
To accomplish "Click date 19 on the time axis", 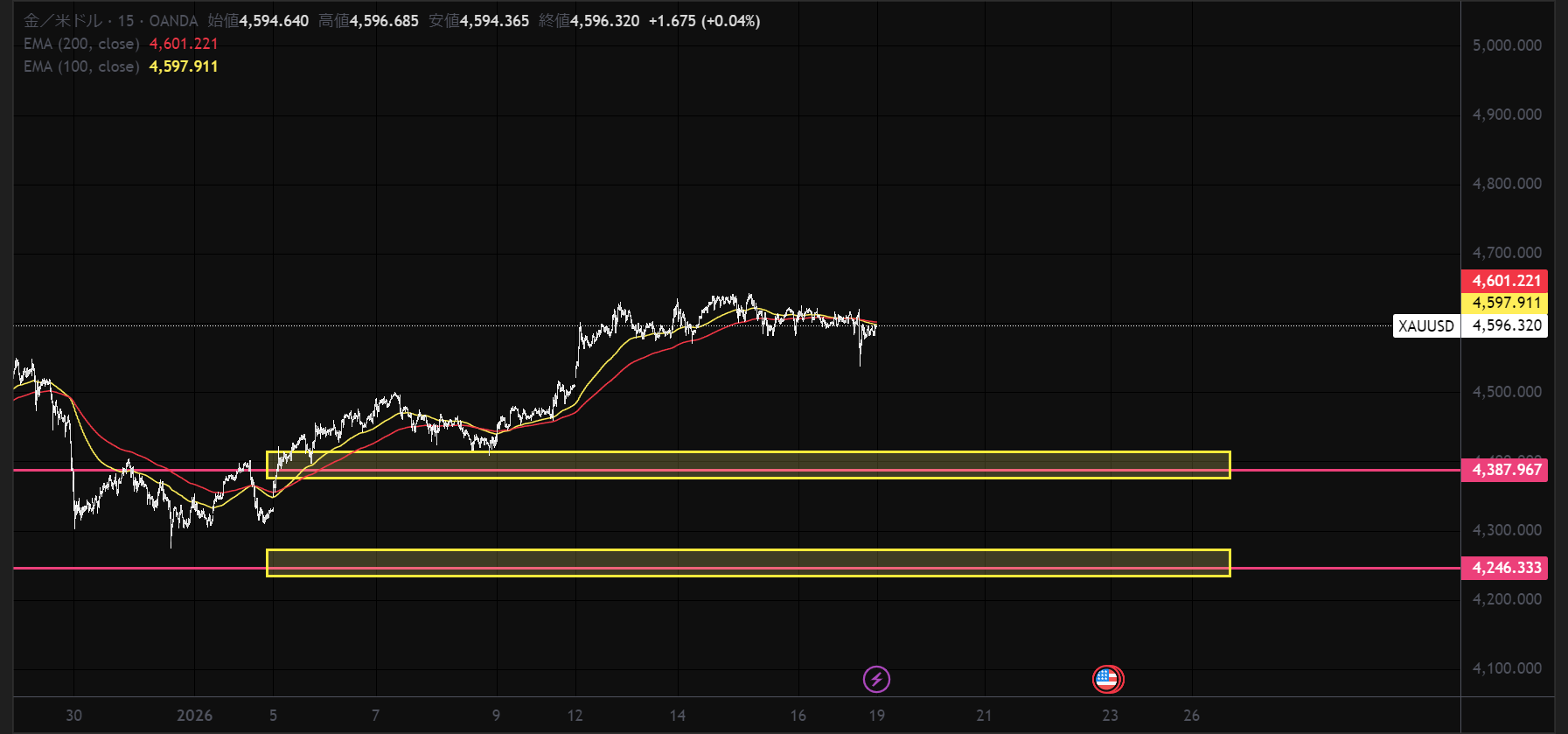I will click(x=876, y=716).
